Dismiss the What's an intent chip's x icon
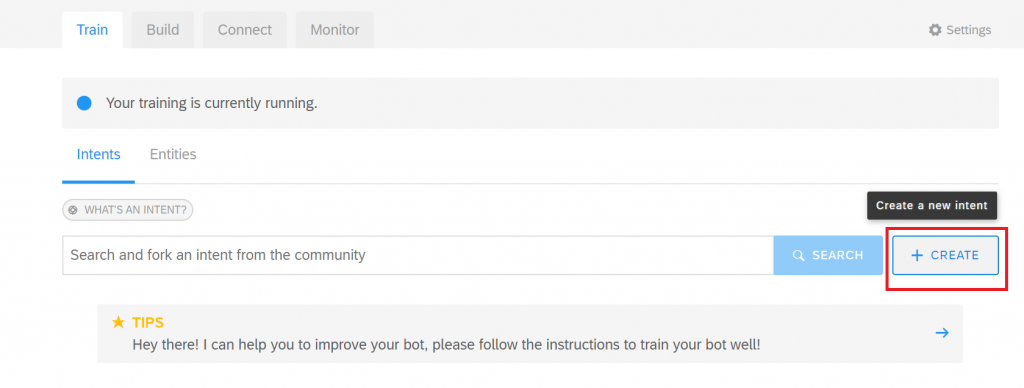This screenshot has width=1024, height=388. [73, 210]
